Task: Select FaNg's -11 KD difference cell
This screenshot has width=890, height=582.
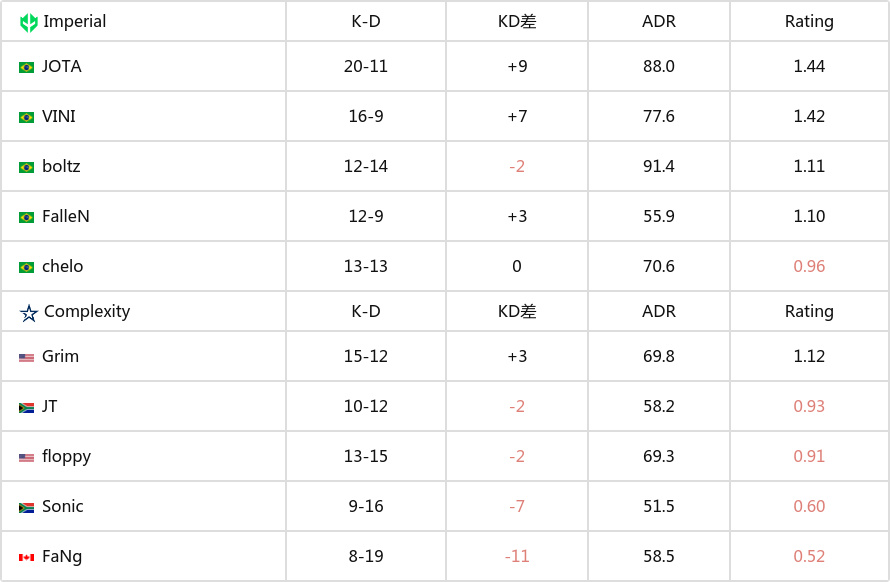Action: 517,556
